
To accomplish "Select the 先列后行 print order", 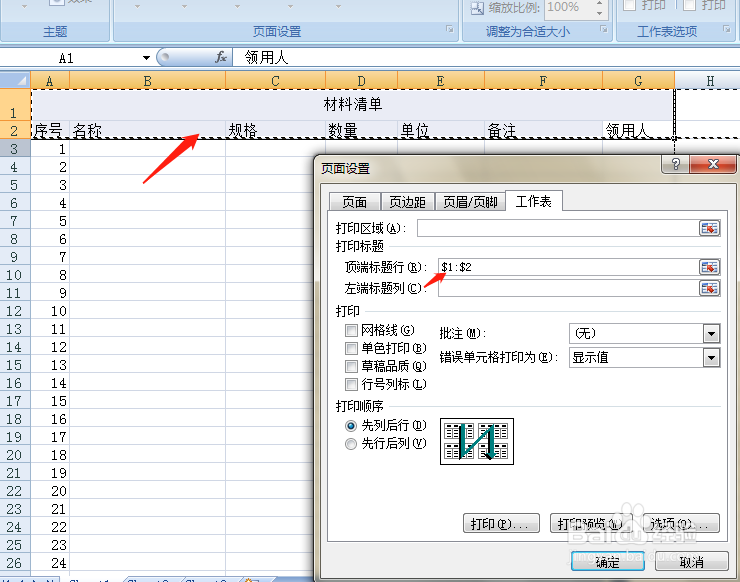I will [351, 426].
